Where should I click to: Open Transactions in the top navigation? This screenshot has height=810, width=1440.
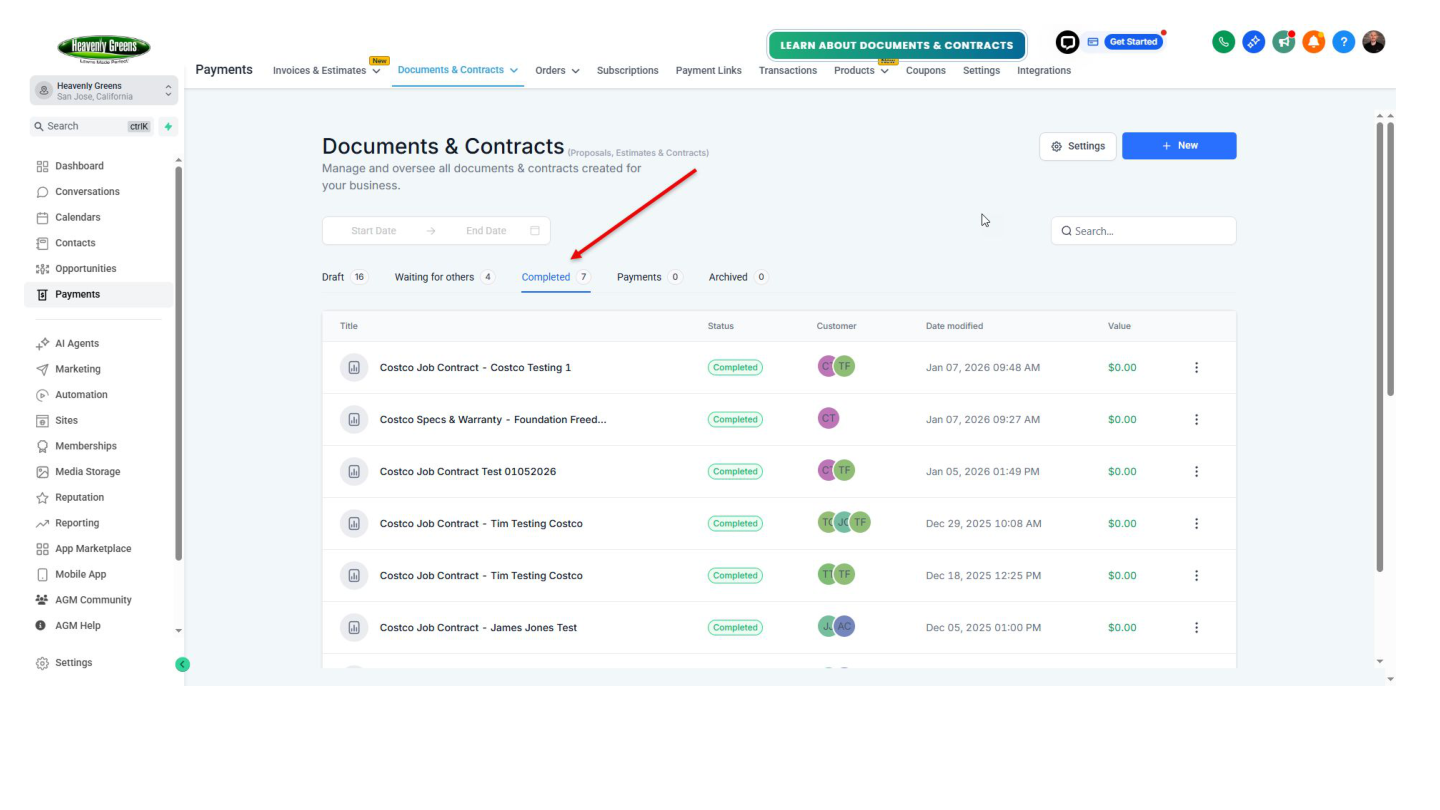pyautogui.click(x=788, y=71)
